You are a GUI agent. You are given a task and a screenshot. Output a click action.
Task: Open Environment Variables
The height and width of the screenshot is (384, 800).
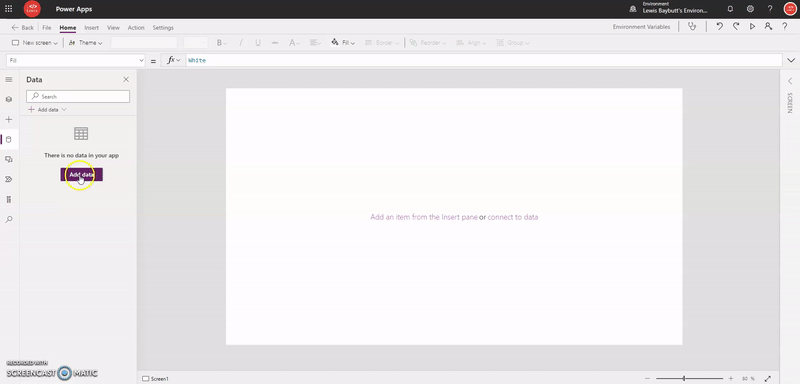click(641, 27)
